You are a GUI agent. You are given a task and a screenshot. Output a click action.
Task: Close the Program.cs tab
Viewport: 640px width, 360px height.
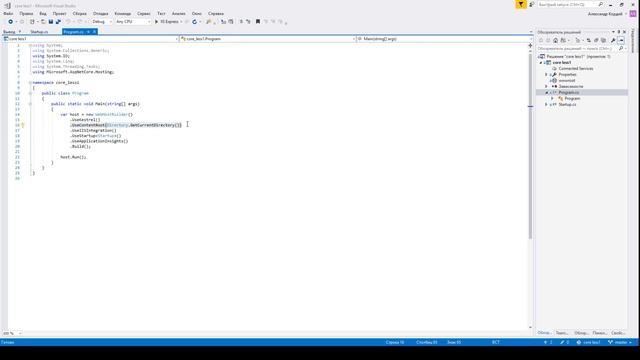[94, 32]
